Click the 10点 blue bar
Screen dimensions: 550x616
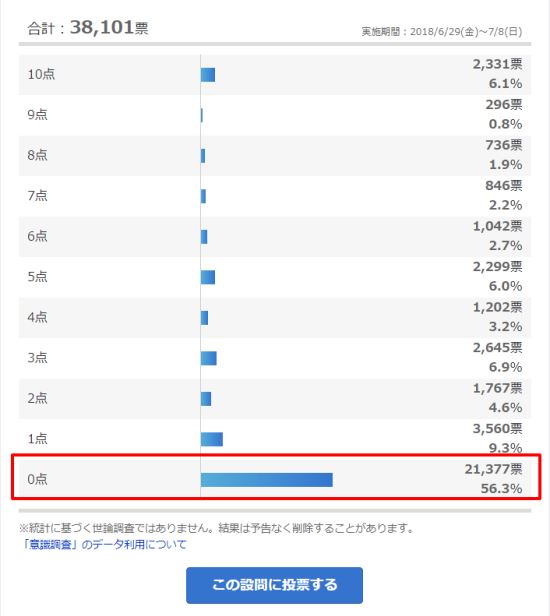click(x=208, y=75)
